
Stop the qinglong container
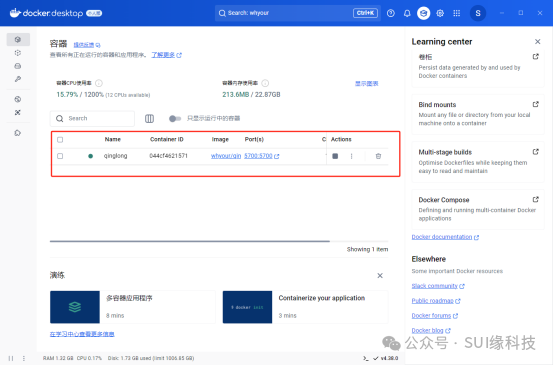[335, 156]
